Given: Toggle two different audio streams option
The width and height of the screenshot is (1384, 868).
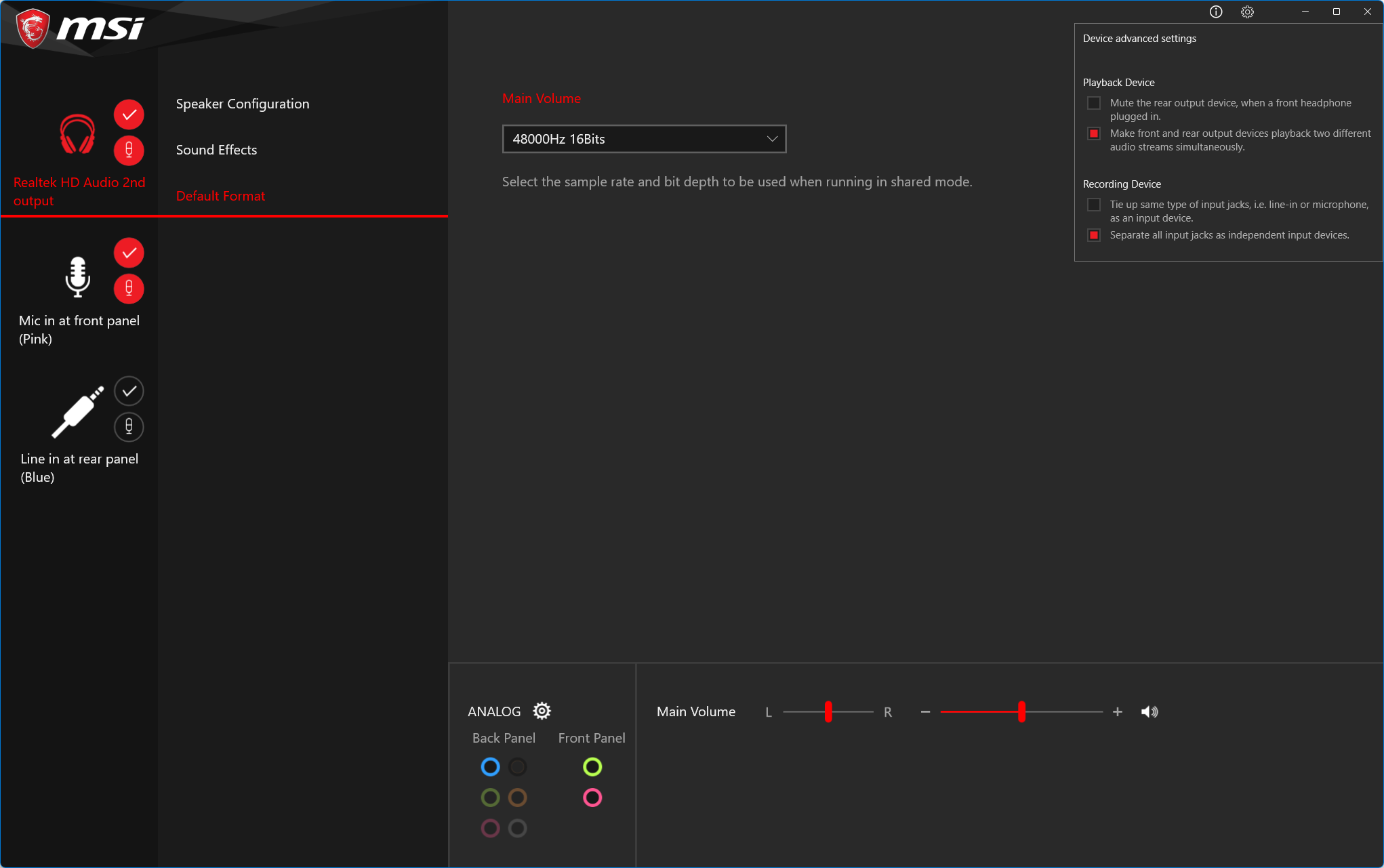Looking at the screenshot, I should pos(1094,133).
